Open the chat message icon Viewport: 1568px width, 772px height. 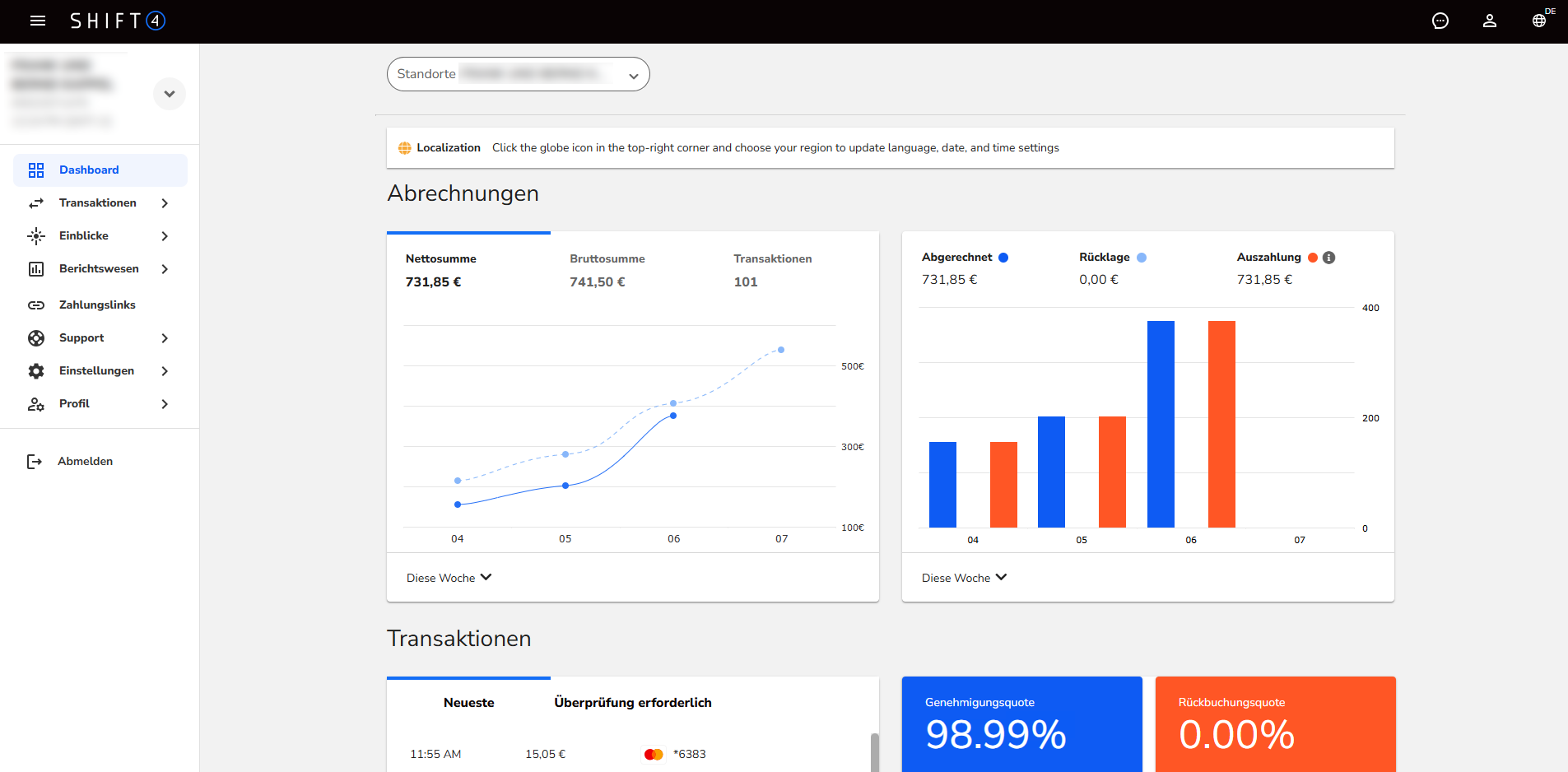[x=1440, y=21]
